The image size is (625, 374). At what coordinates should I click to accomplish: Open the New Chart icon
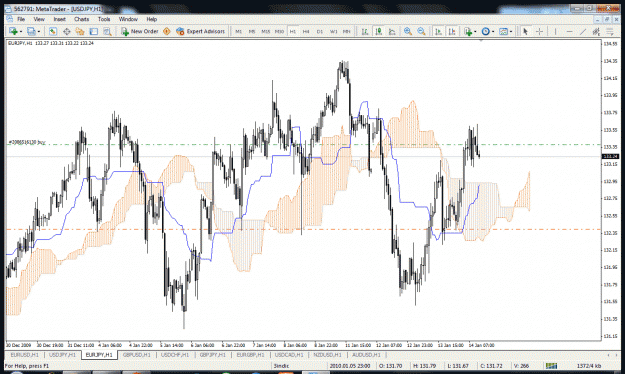(13, 31)
